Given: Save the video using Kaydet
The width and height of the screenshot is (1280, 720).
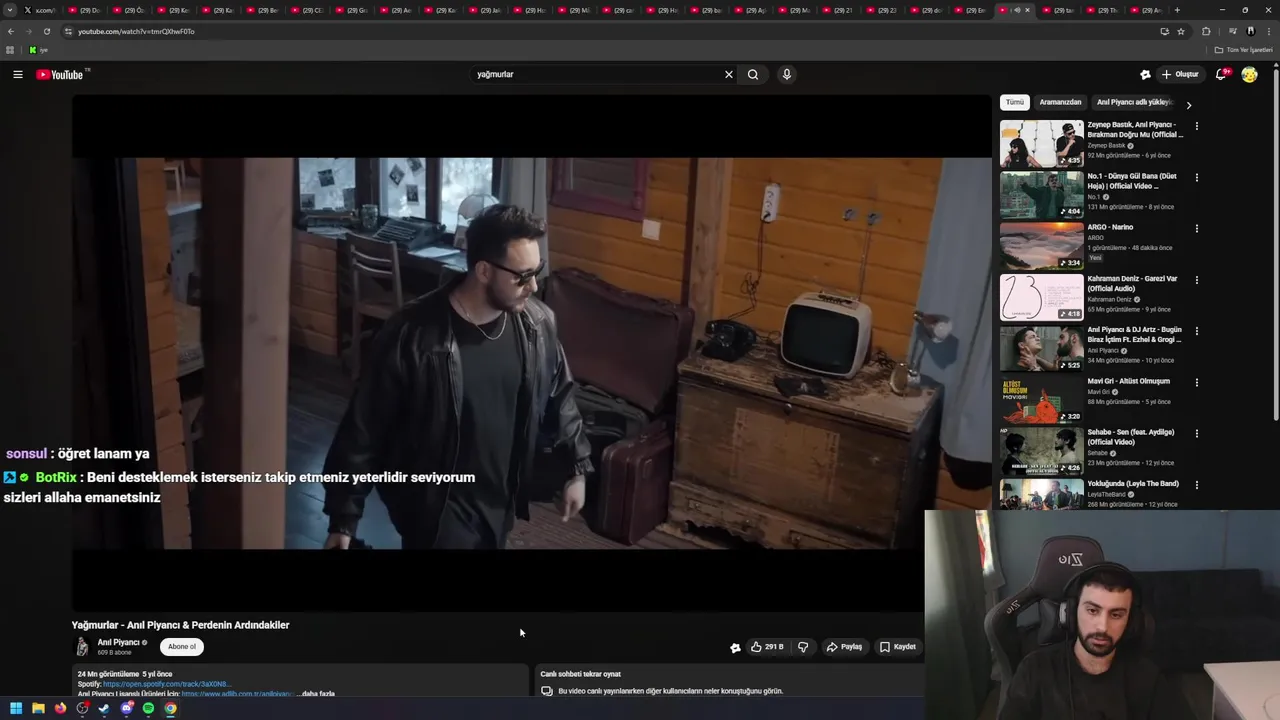Looking at the screenshot, I should click(x=897, y=647).
